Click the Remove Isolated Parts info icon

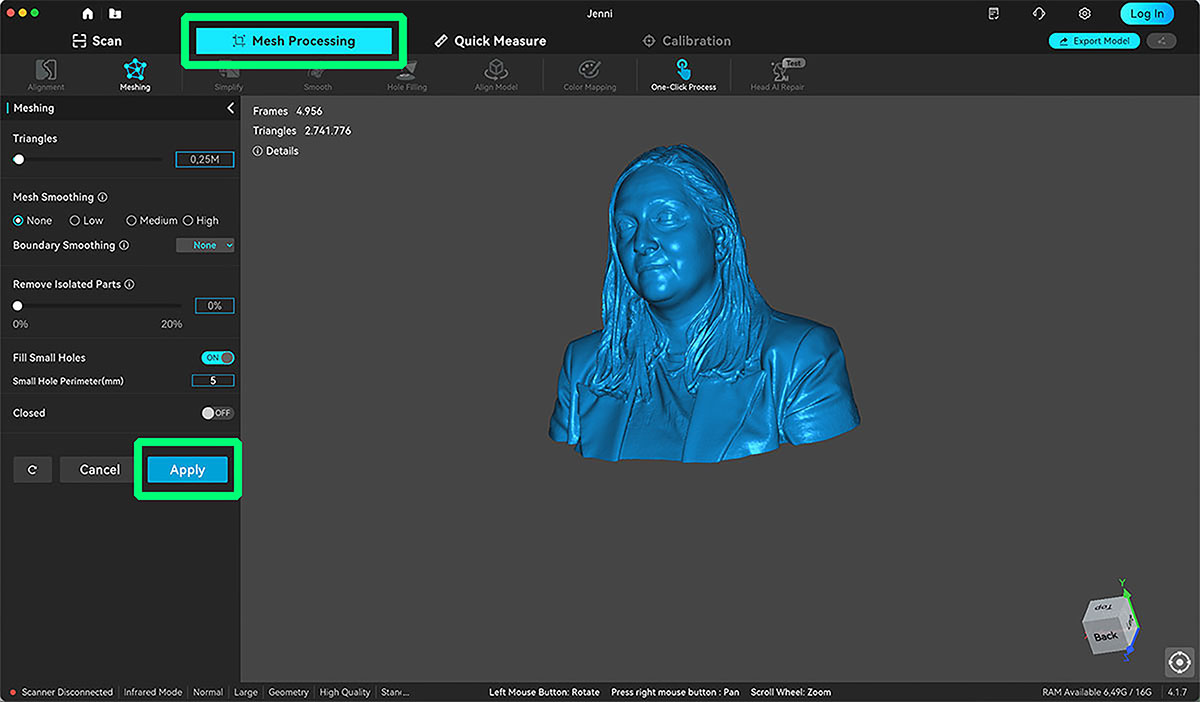tap(129, 284)
